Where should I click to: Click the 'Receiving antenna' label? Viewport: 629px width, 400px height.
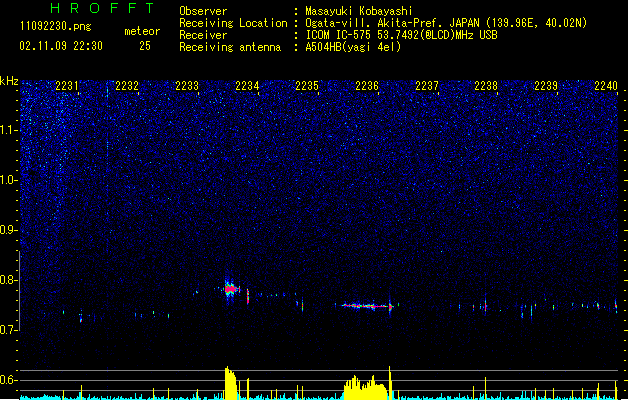(x=230, y=47)
